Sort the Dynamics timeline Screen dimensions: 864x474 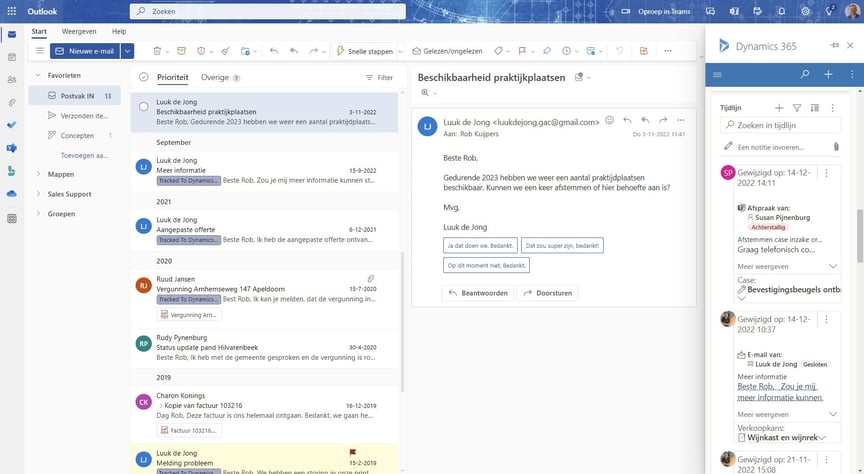coord(814,108)
